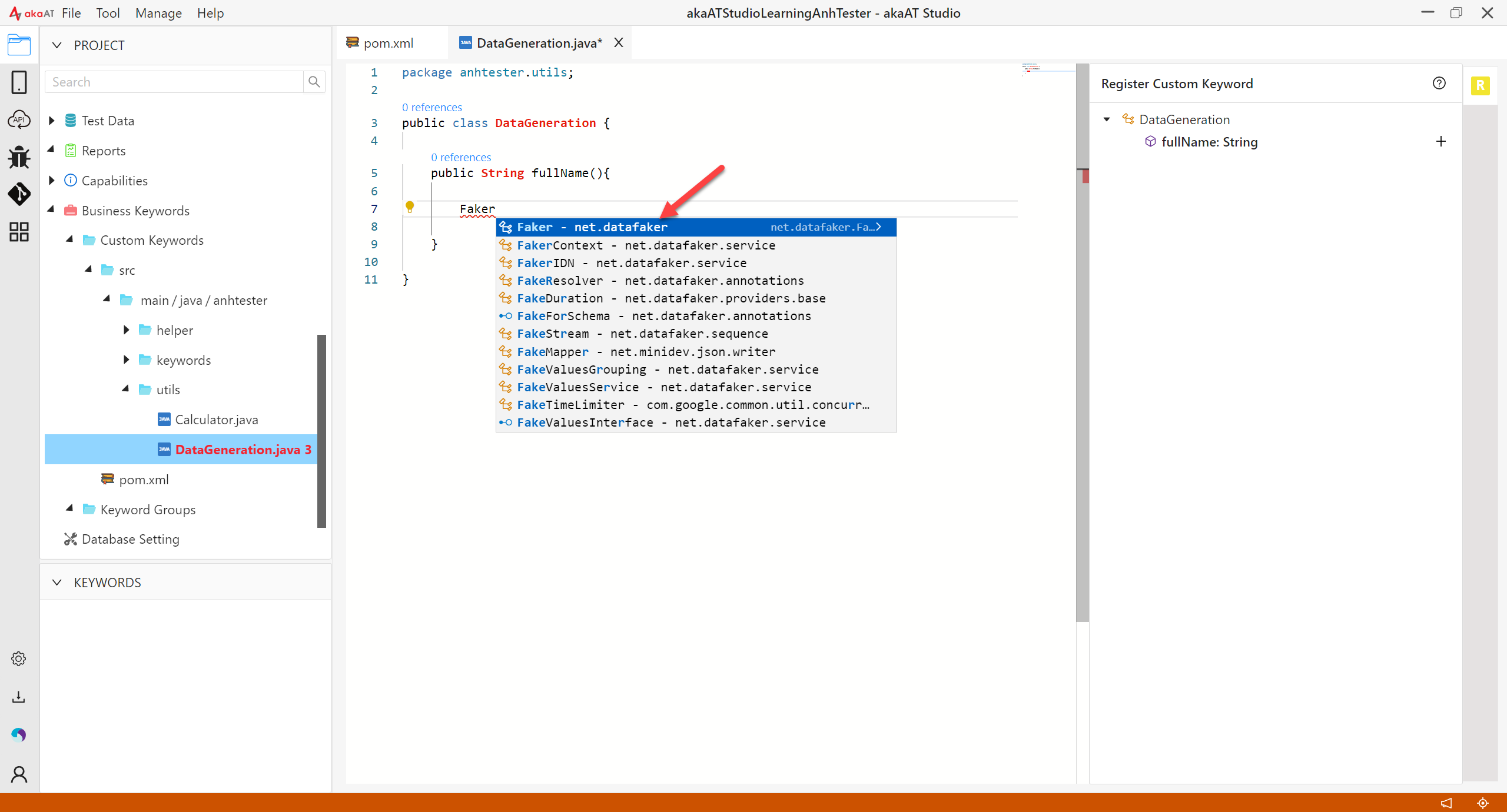1507x812 pixels.
Task: Select the FakeValuesGrouping suggestion
Action: 696,369
